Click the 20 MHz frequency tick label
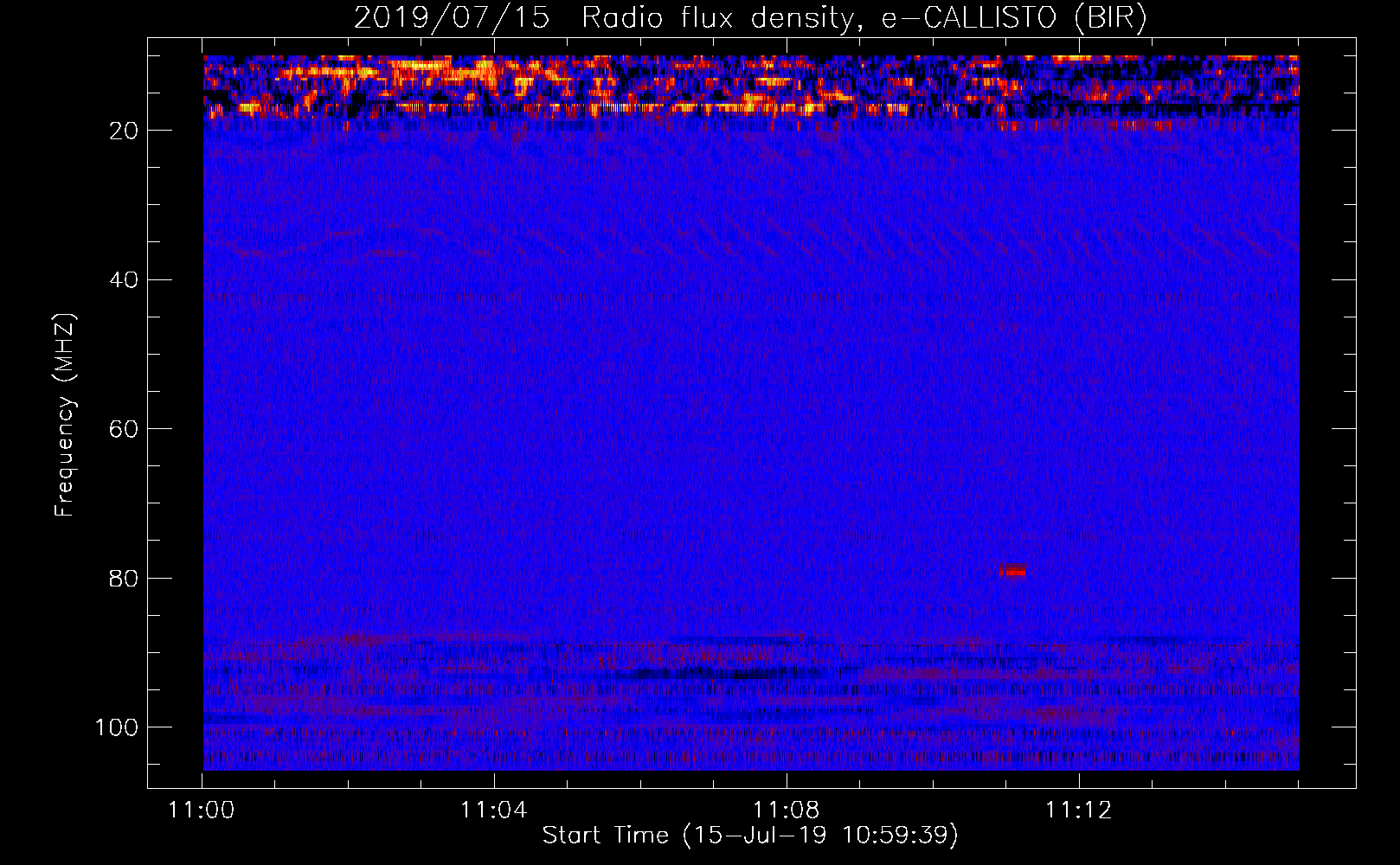This screenshot has width=1400, height=865. 125,131
